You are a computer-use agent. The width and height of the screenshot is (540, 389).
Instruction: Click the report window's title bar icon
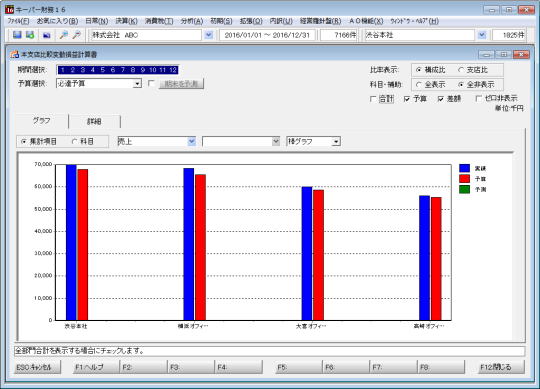tap(14, 54)
